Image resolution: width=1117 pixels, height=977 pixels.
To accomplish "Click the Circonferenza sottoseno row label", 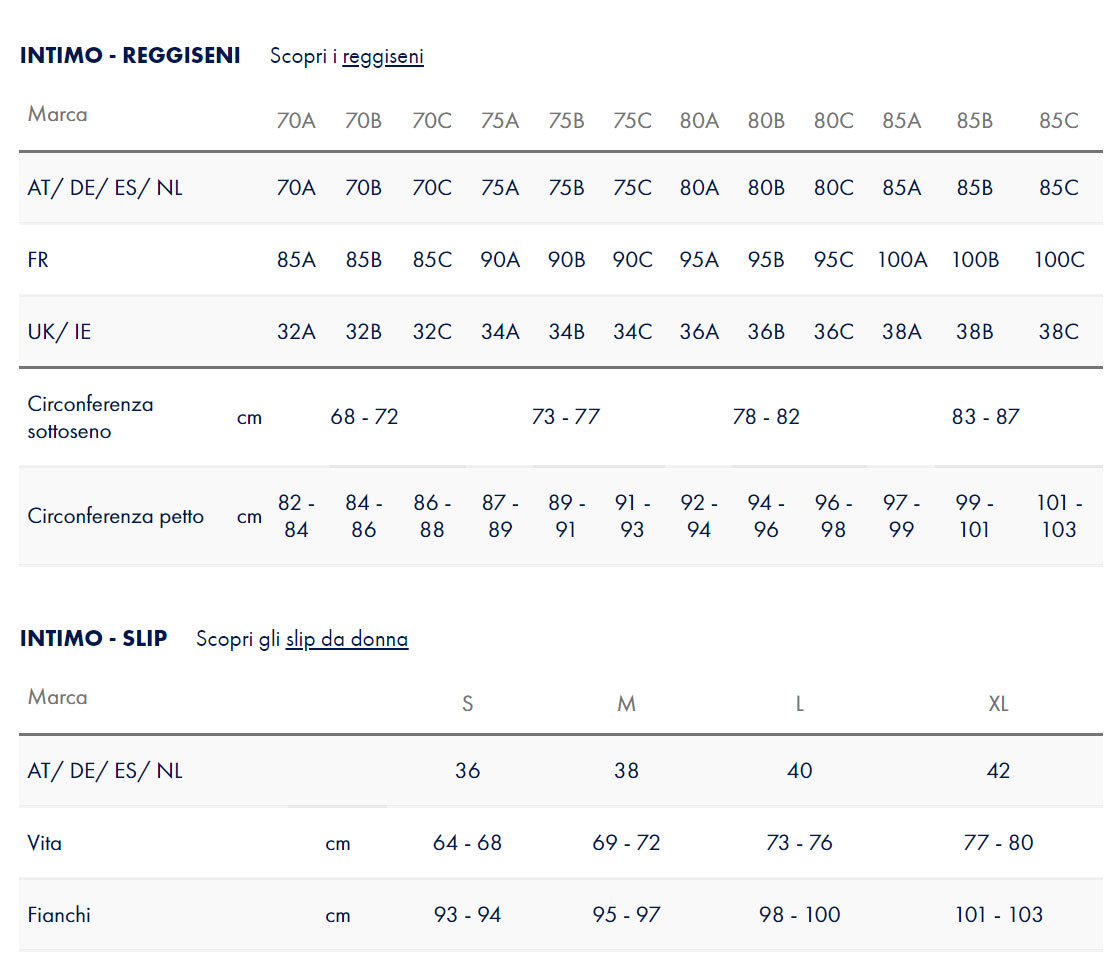I will coord(90,418).
